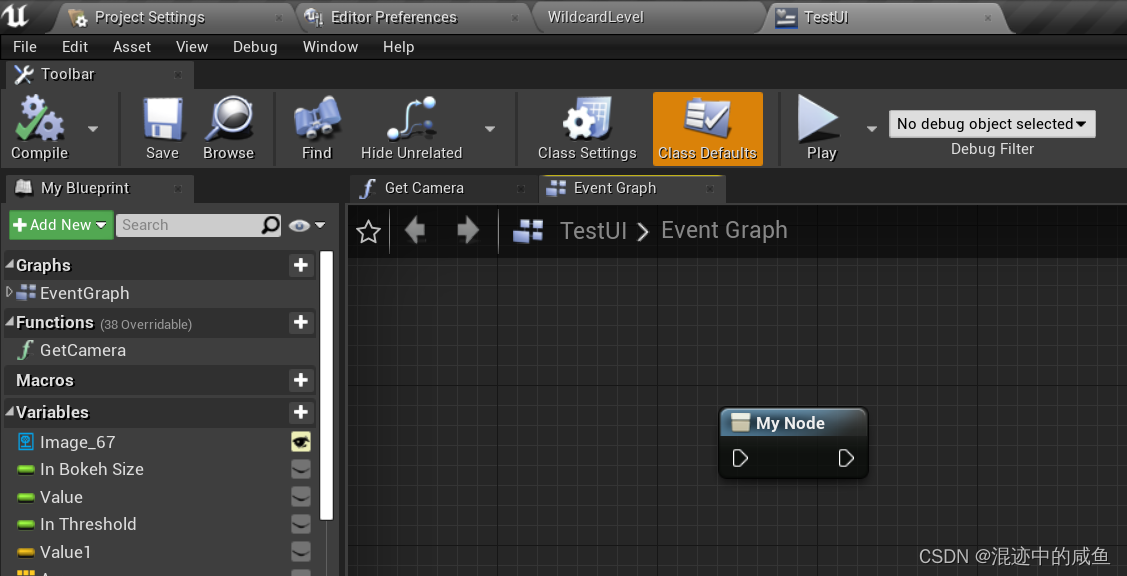Click the green type pill of the Value variable
Viewport: 1127px width, 576px height.
(x=24, y=497)
